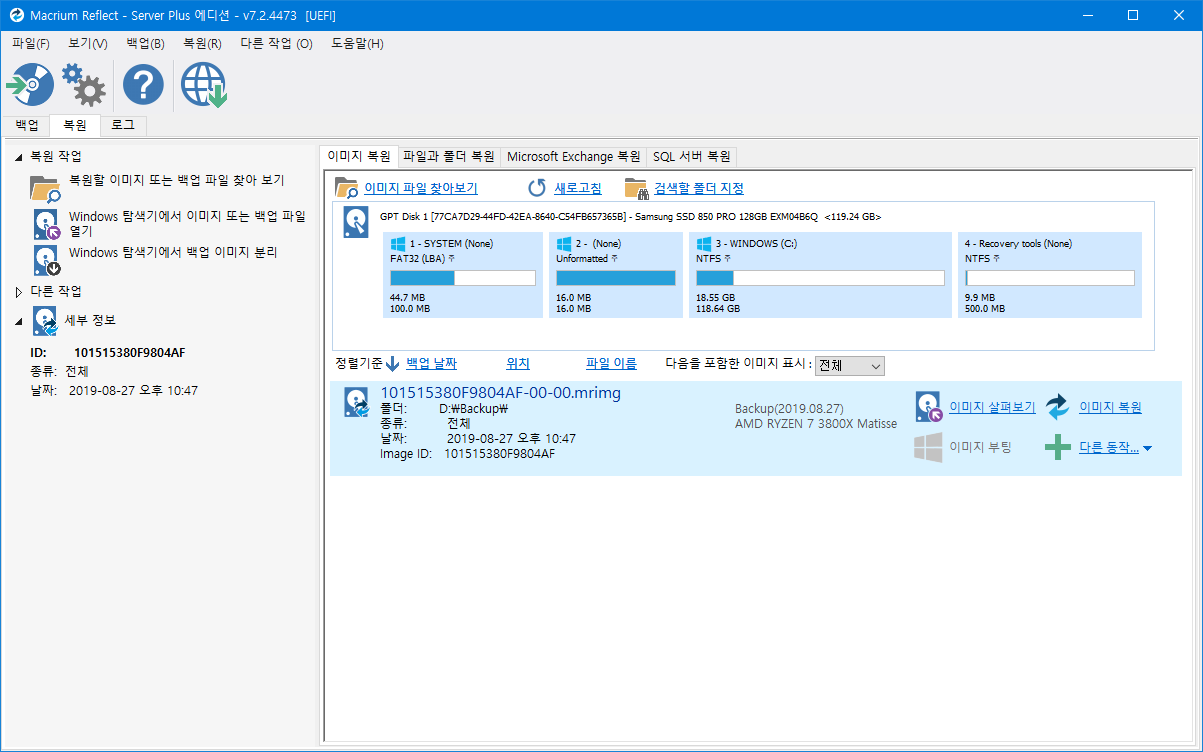The height and width of the screenshot is (752, 1203).
Task: Click the restore image arrows icon
Action: [1057, 407]
